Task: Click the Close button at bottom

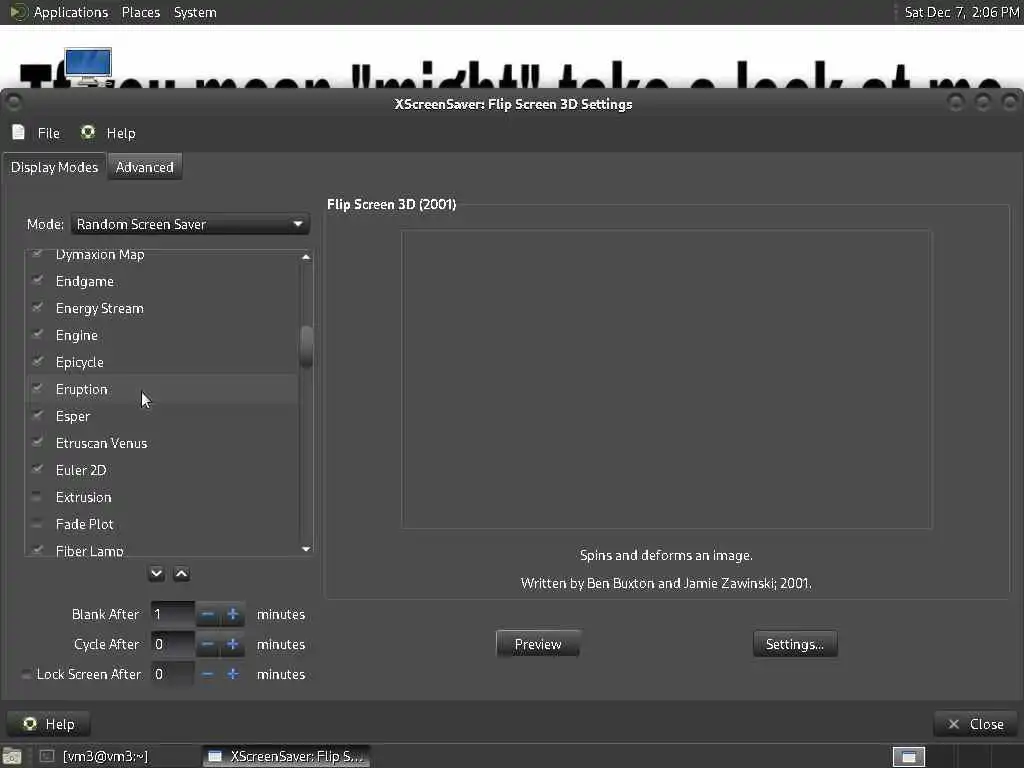Action: [976, 724]
